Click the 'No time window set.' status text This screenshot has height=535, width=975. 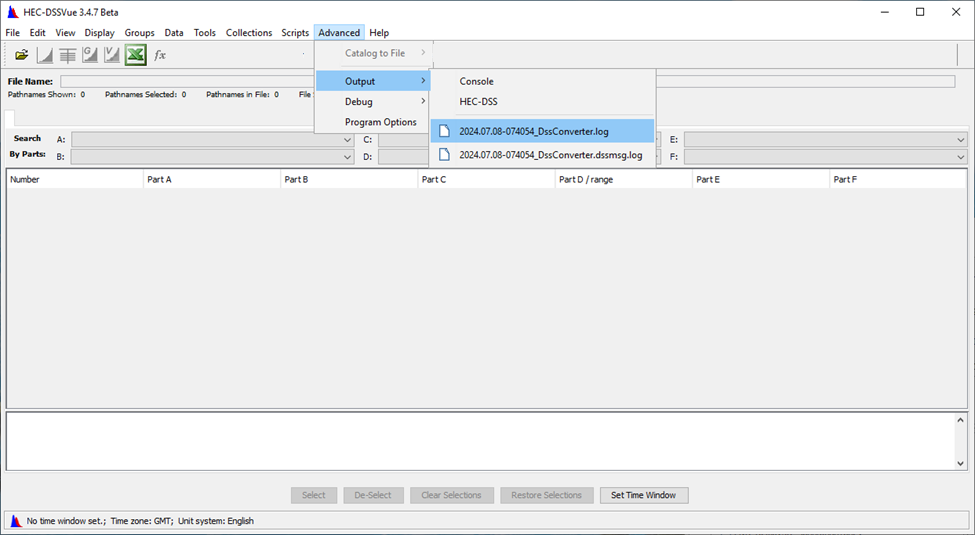point(66,521)
